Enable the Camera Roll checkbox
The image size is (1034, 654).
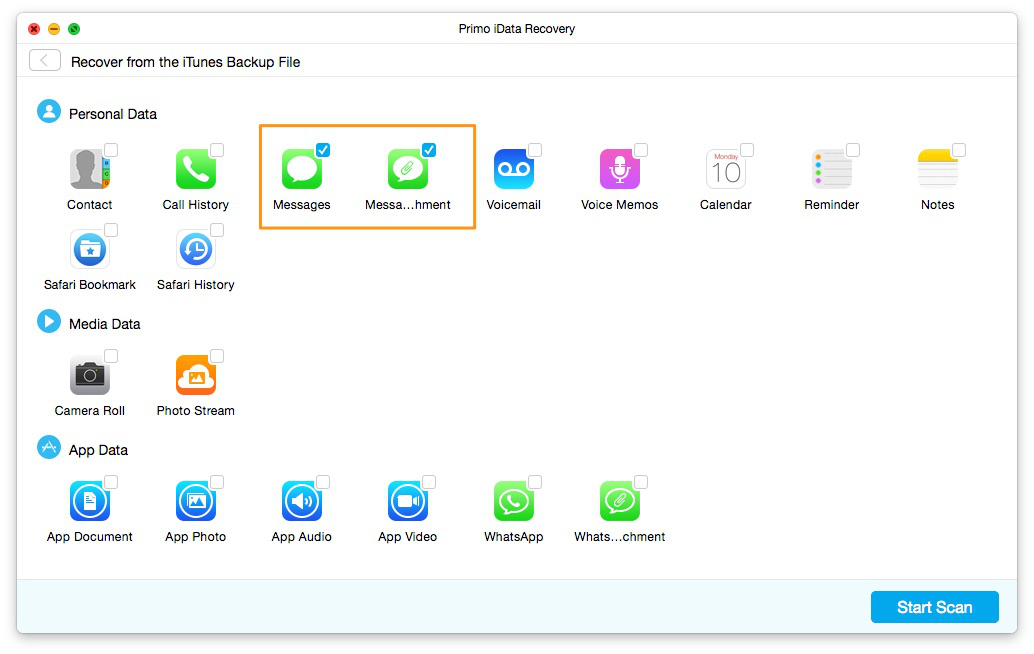point(111,356)
